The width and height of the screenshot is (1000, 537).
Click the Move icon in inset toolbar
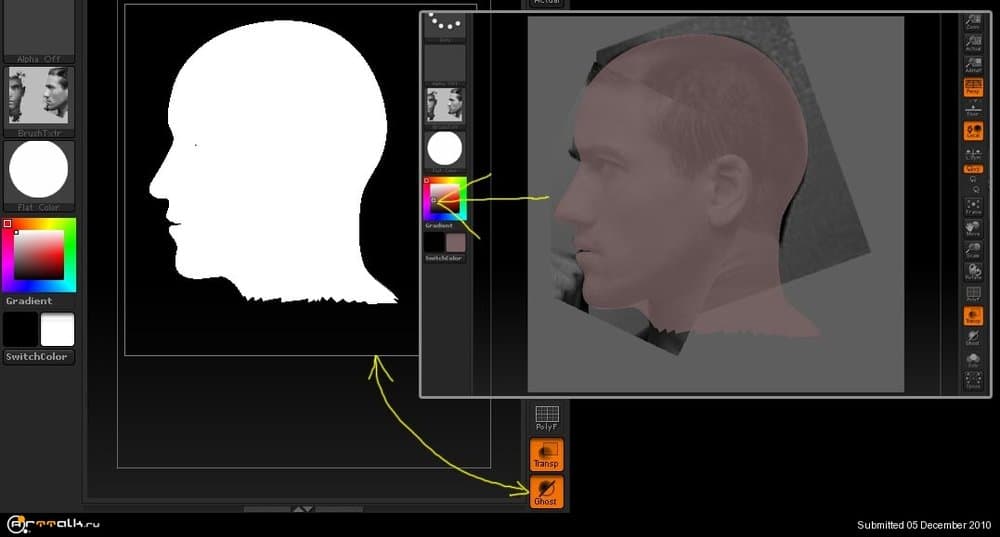pos(973,228)
